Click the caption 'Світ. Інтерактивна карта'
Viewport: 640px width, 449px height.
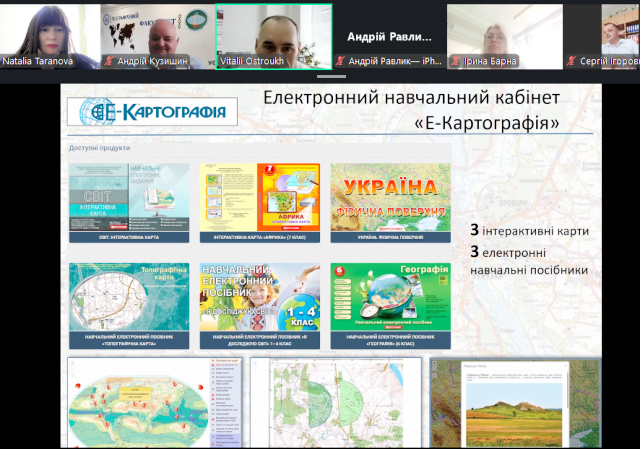pos(129,237)
